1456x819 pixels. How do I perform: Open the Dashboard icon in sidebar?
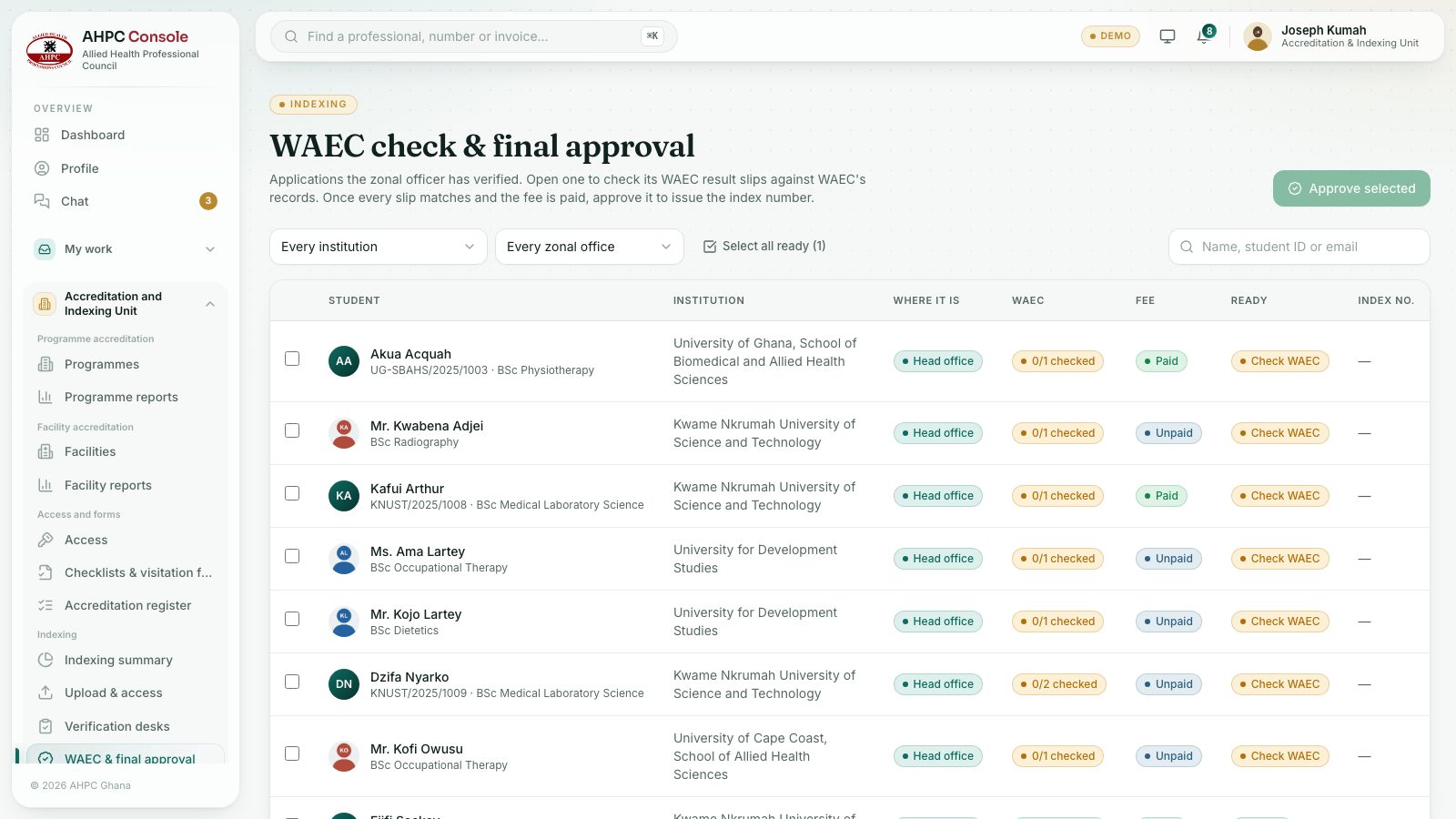click(42, 135)
